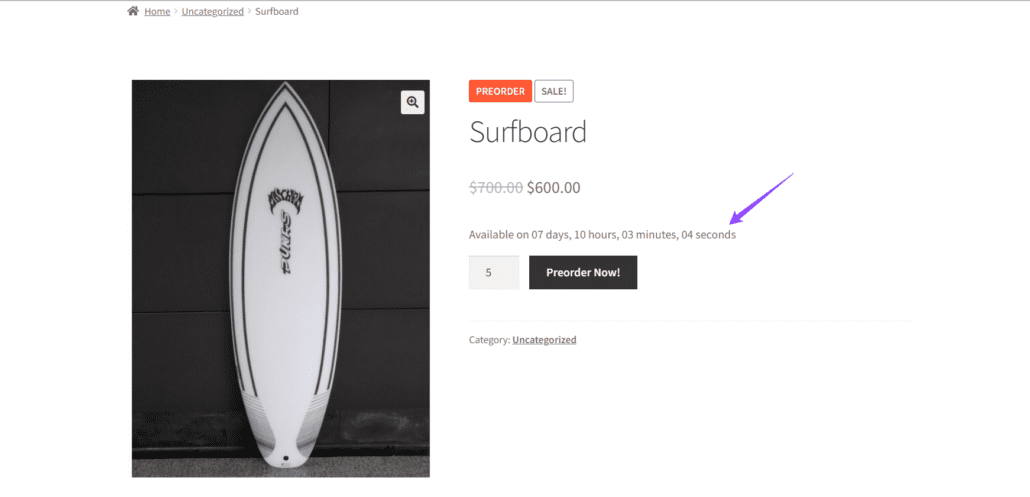
Task: Open Uncategorized in the breadcrumb trail
Action: [213, 11]
